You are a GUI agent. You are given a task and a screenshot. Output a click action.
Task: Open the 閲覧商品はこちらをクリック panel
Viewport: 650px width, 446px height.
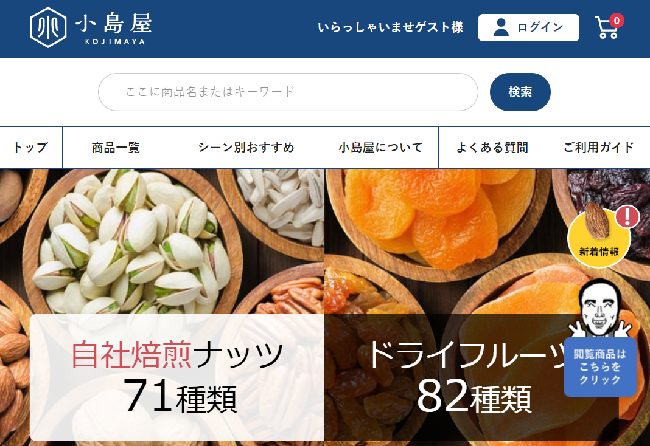coord(600,367)
